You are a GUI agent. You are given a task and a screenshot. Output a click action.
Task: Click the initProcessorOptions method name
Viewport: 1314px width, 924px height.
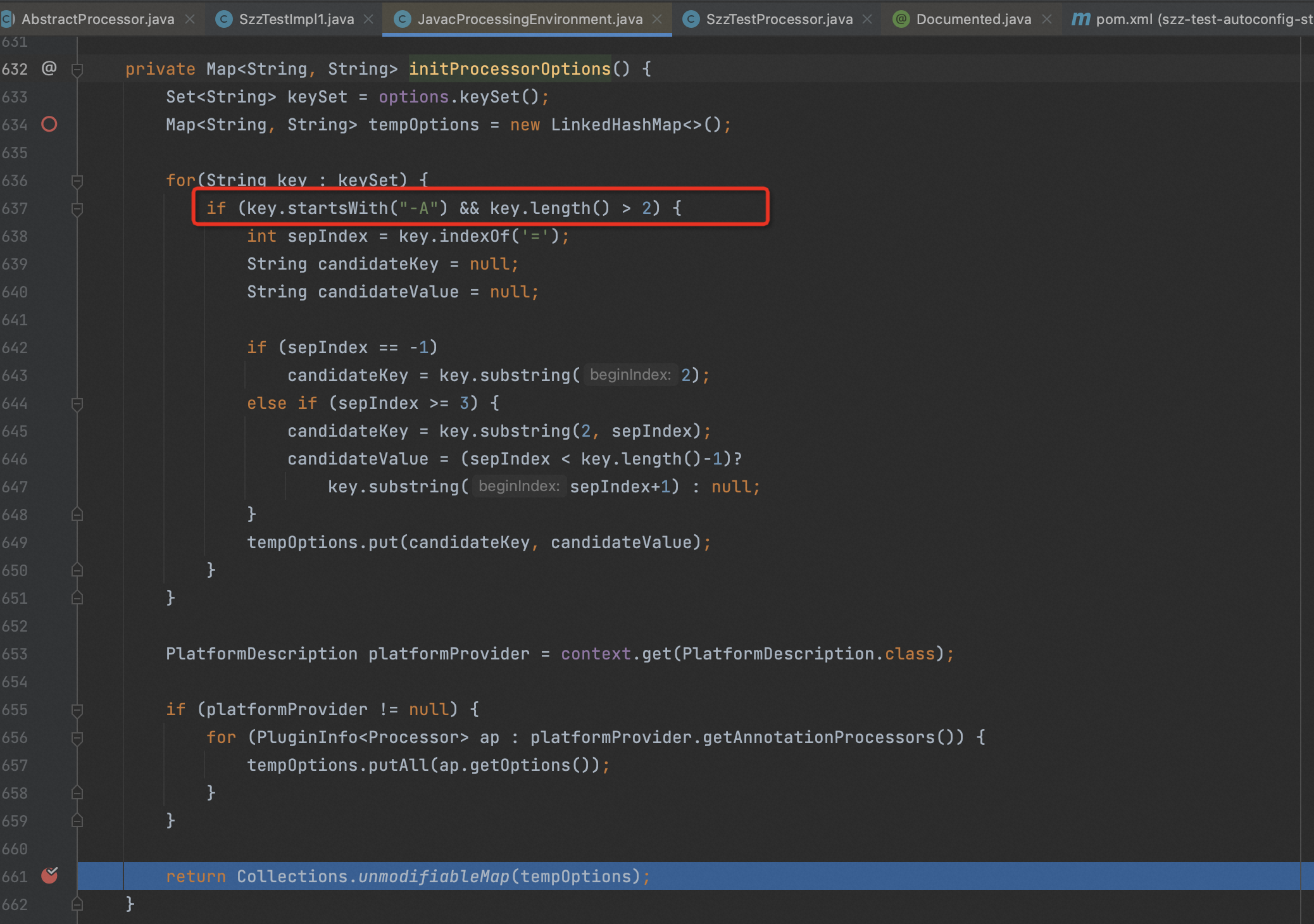510,68
